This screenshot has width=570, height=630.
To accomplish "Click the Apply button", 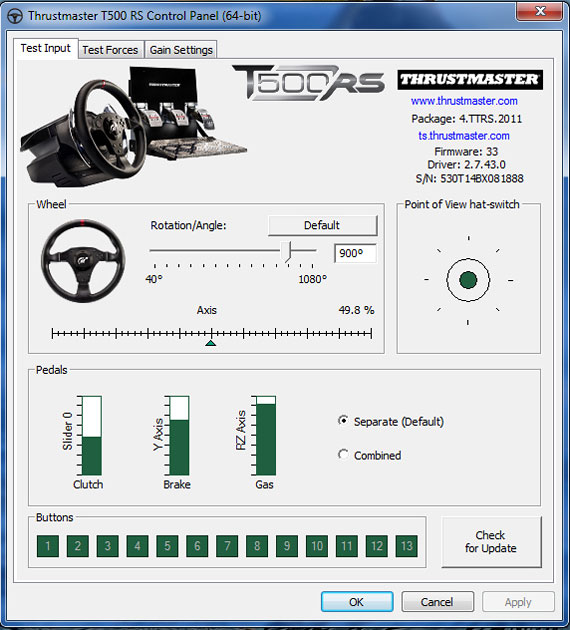I will click(x=518, y=601).
